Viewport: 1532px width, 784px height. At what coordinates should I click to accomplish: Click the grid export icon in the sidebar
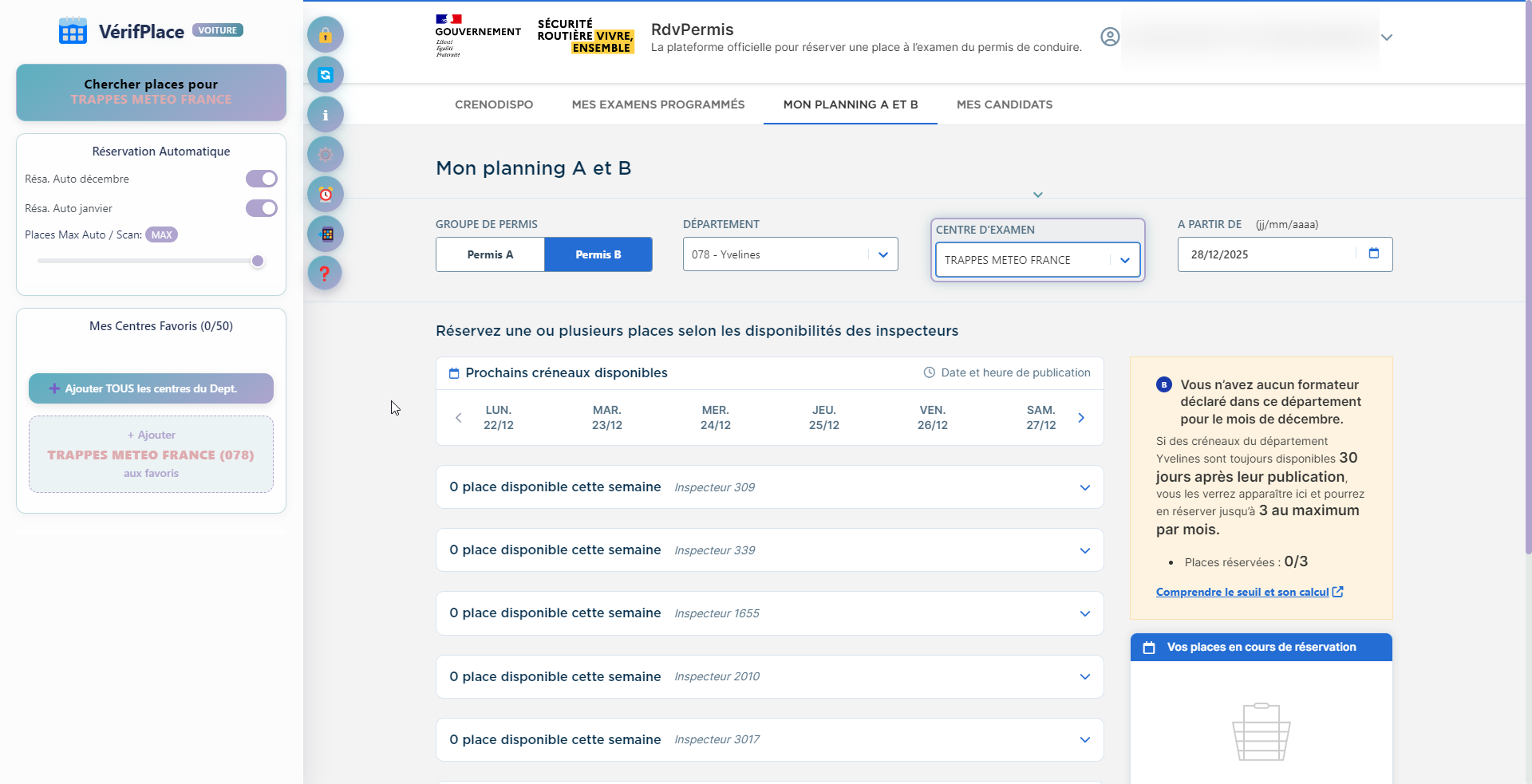point(325,233)
